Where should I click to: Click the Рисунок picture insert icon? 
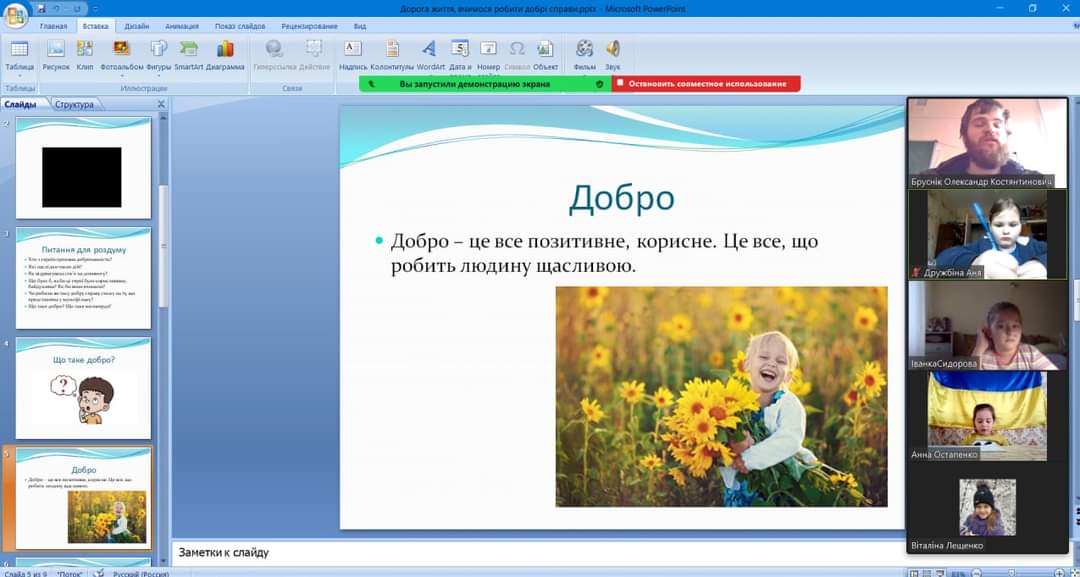pos(56,55)
